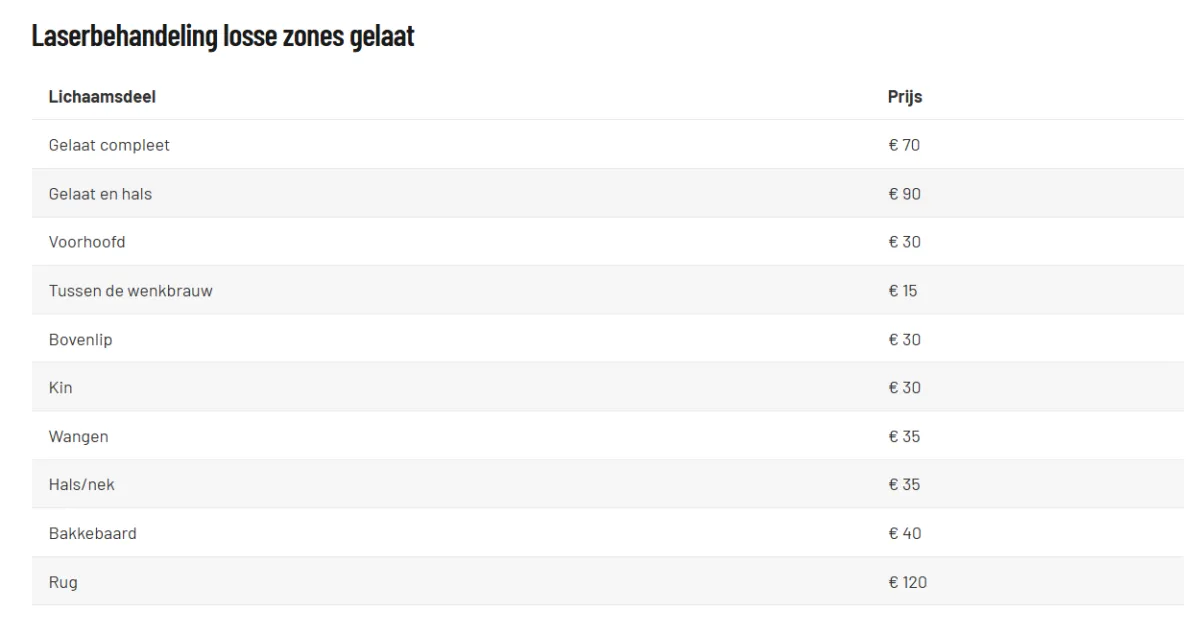Select the 'Wangen' row label
The width and height of the screenshot is (1200, 633).
[78, 437]
